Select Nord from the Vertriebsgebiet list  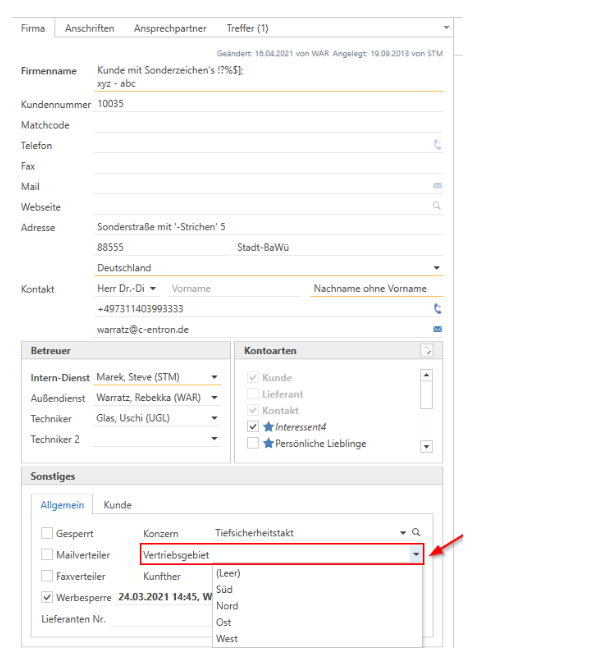click(227, 606)
